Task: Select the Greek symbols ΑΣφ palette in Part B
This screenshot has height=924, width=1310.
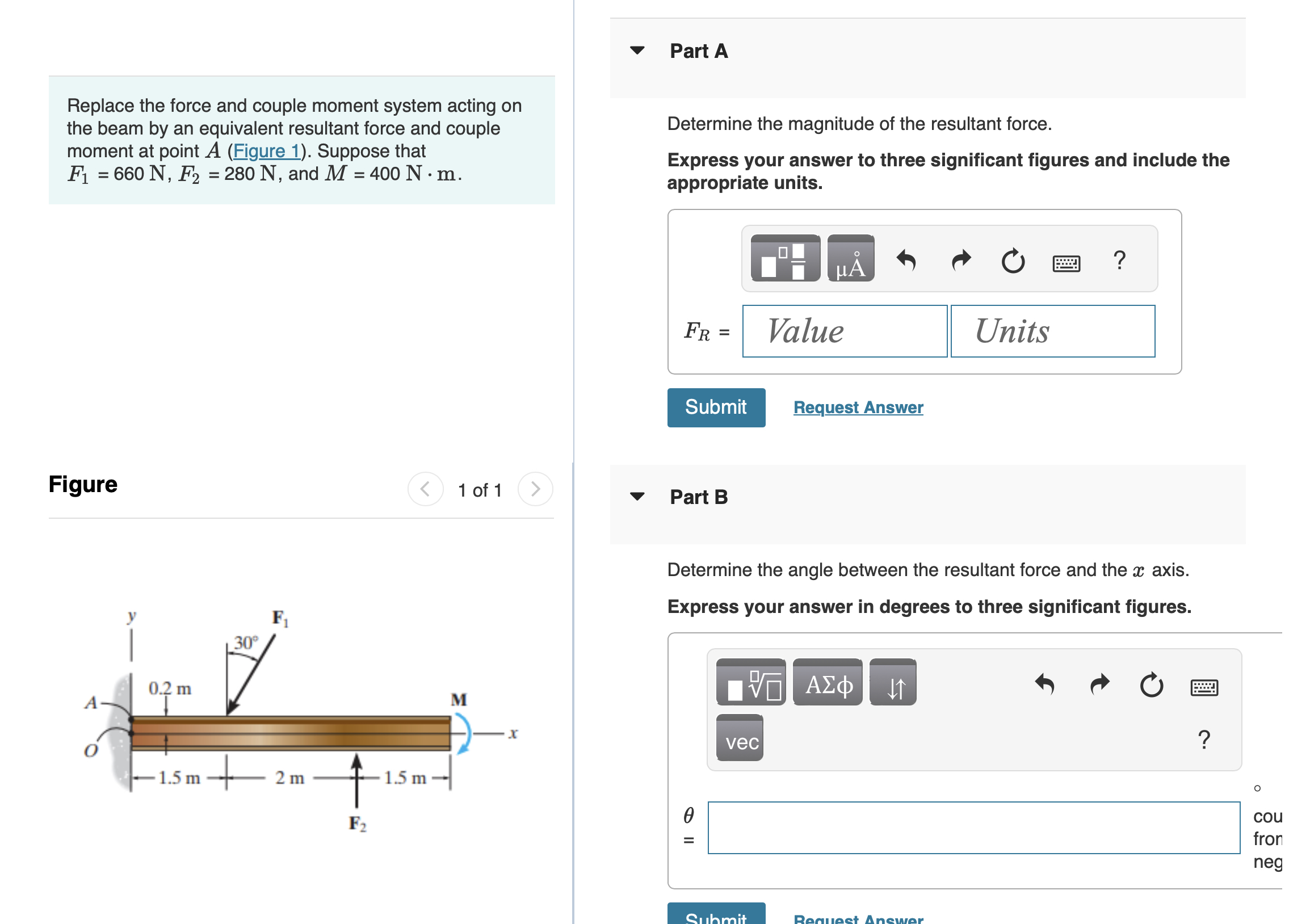Action: [x=827, y=684]
